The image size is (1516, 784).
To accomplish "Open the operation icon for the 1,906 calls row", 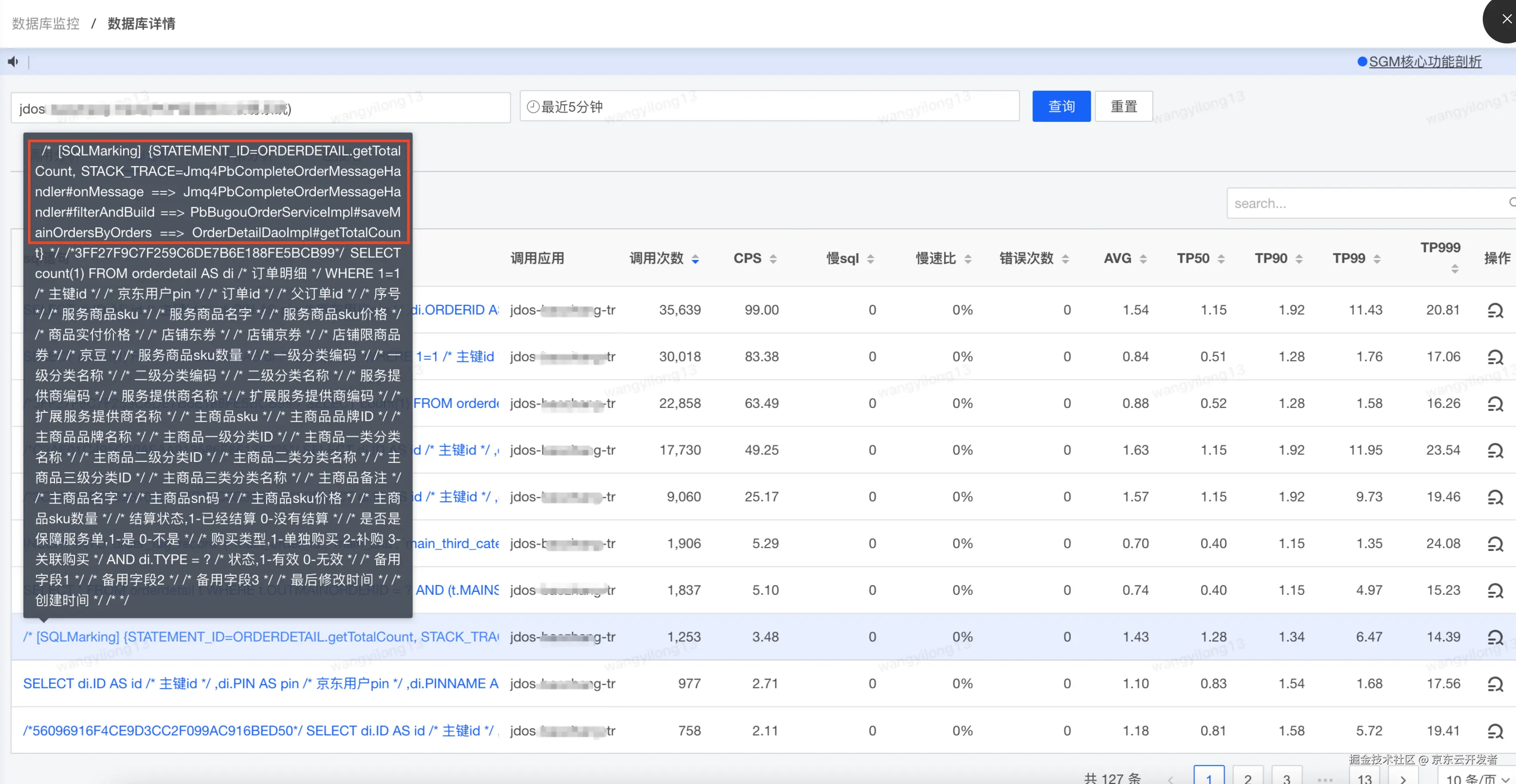I will tap(1495, 543).
